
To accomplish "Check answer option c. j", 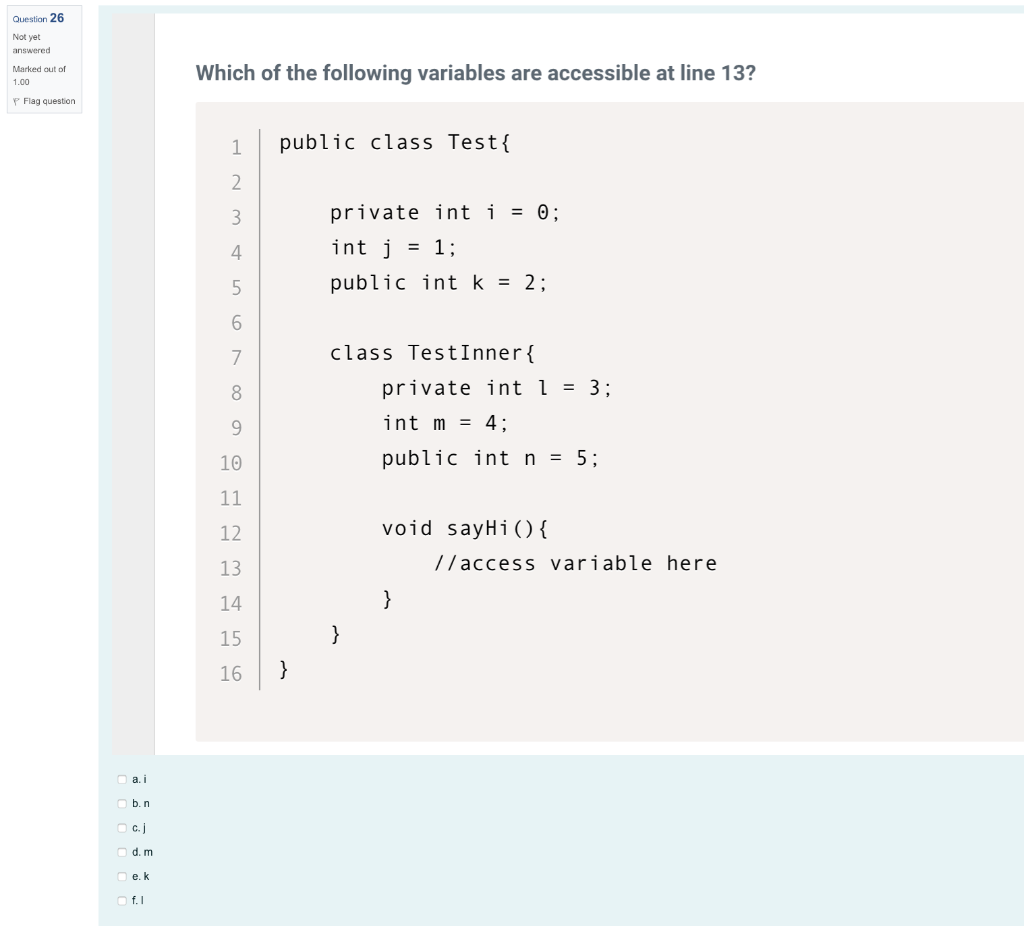I will 122,827.
